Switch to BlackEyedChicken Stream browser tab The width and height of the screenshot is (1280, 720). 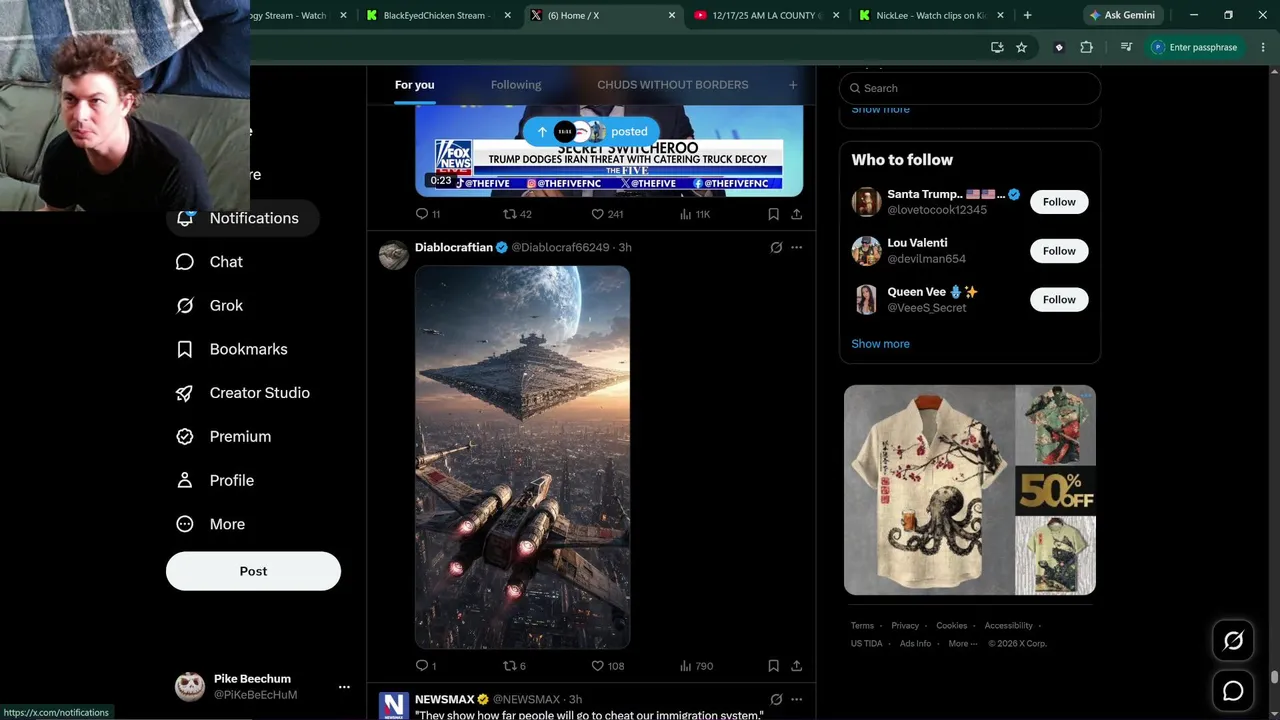coord(439,16)
